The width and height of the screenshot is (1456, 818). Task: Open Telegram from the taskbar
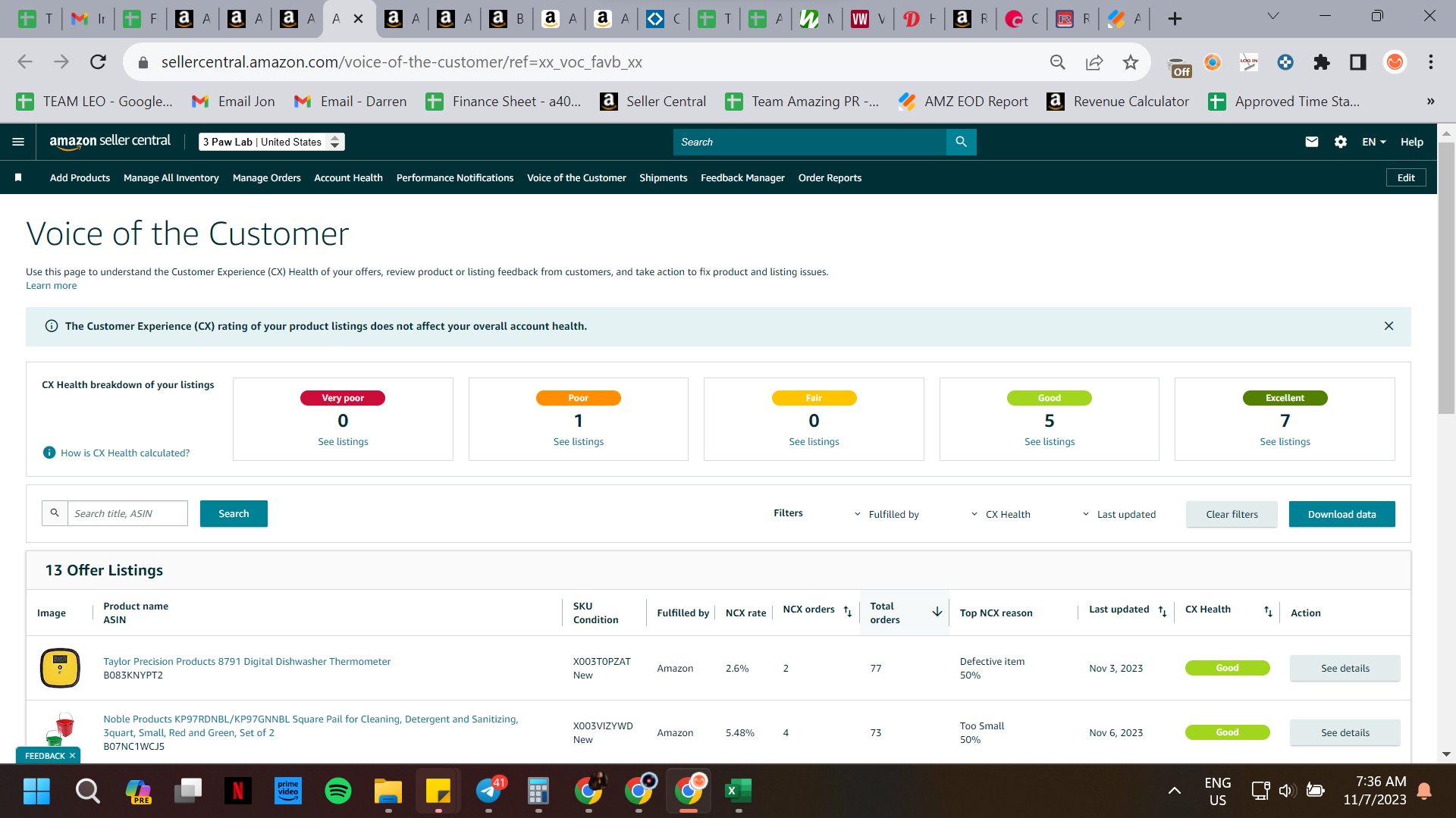(490, 791)
